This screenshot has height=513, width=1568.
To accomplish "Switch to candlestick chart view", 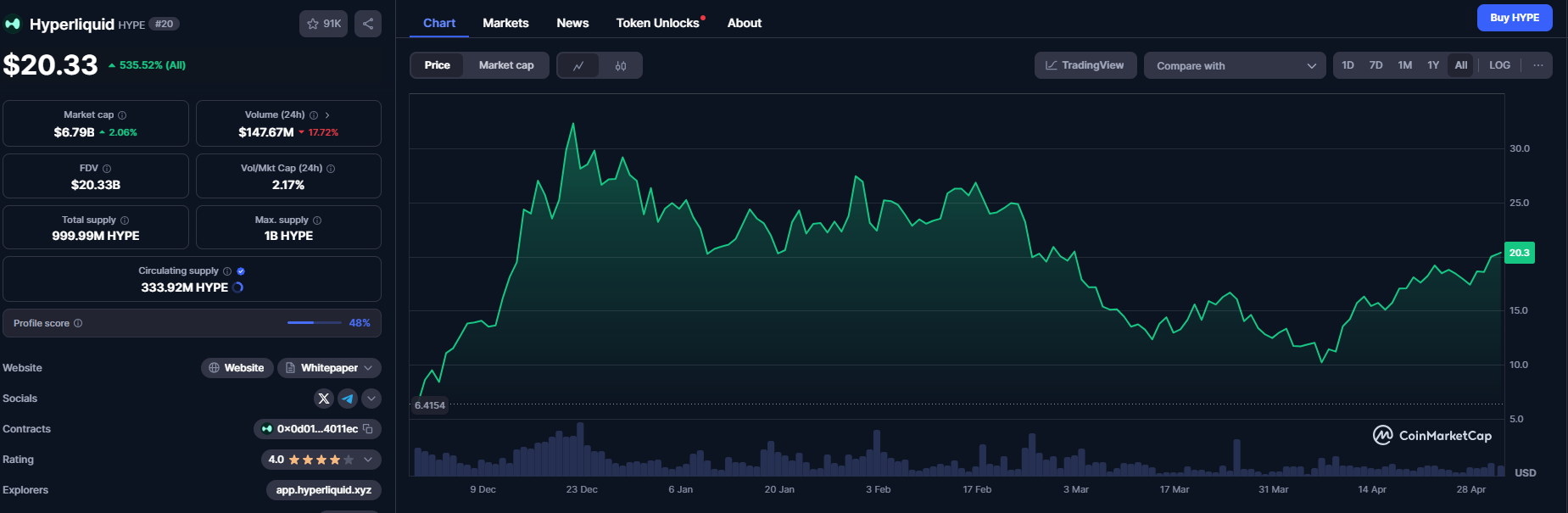I will [x=621, y=65].
